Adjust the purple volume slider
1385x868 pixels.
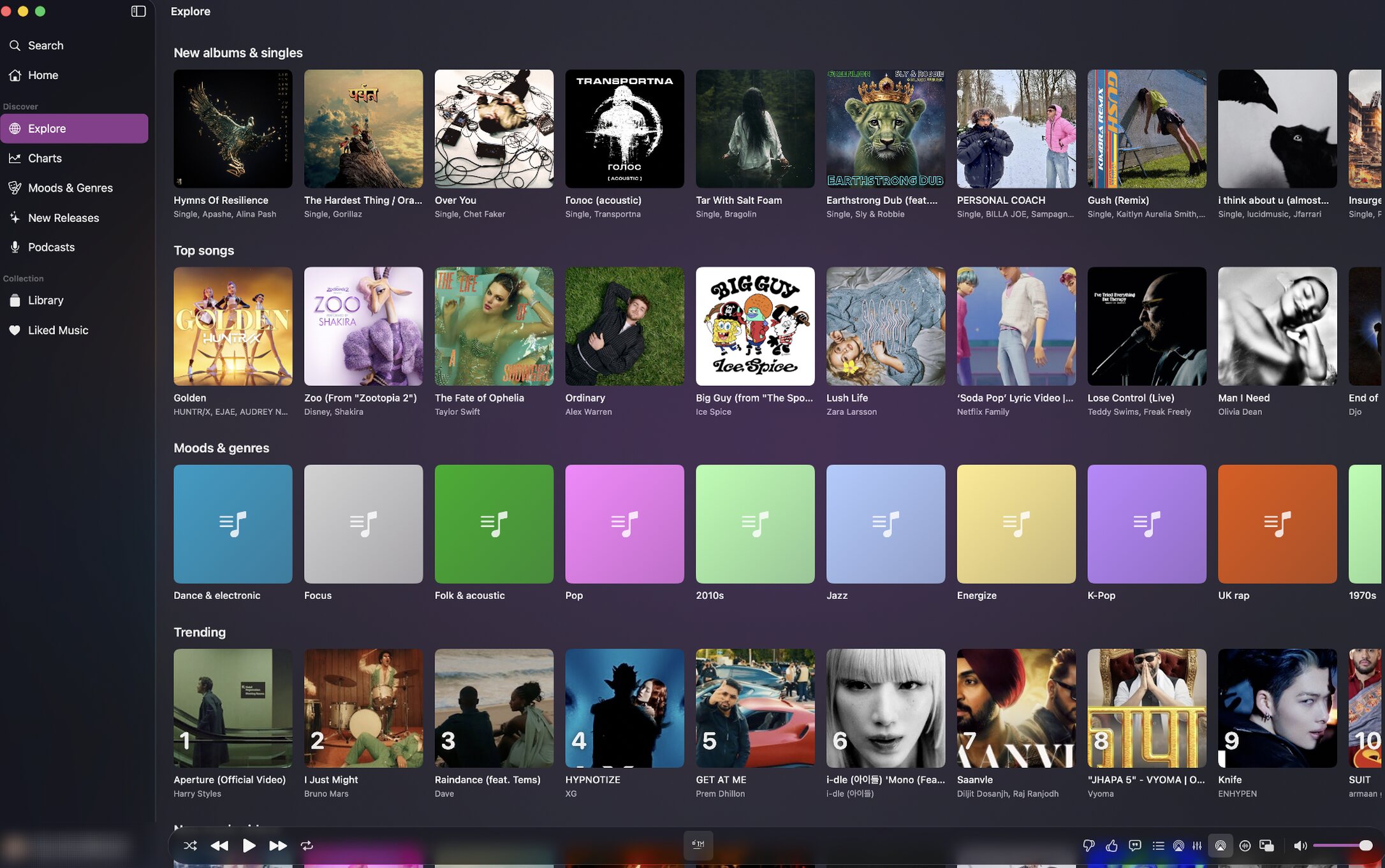(1342, 846)
